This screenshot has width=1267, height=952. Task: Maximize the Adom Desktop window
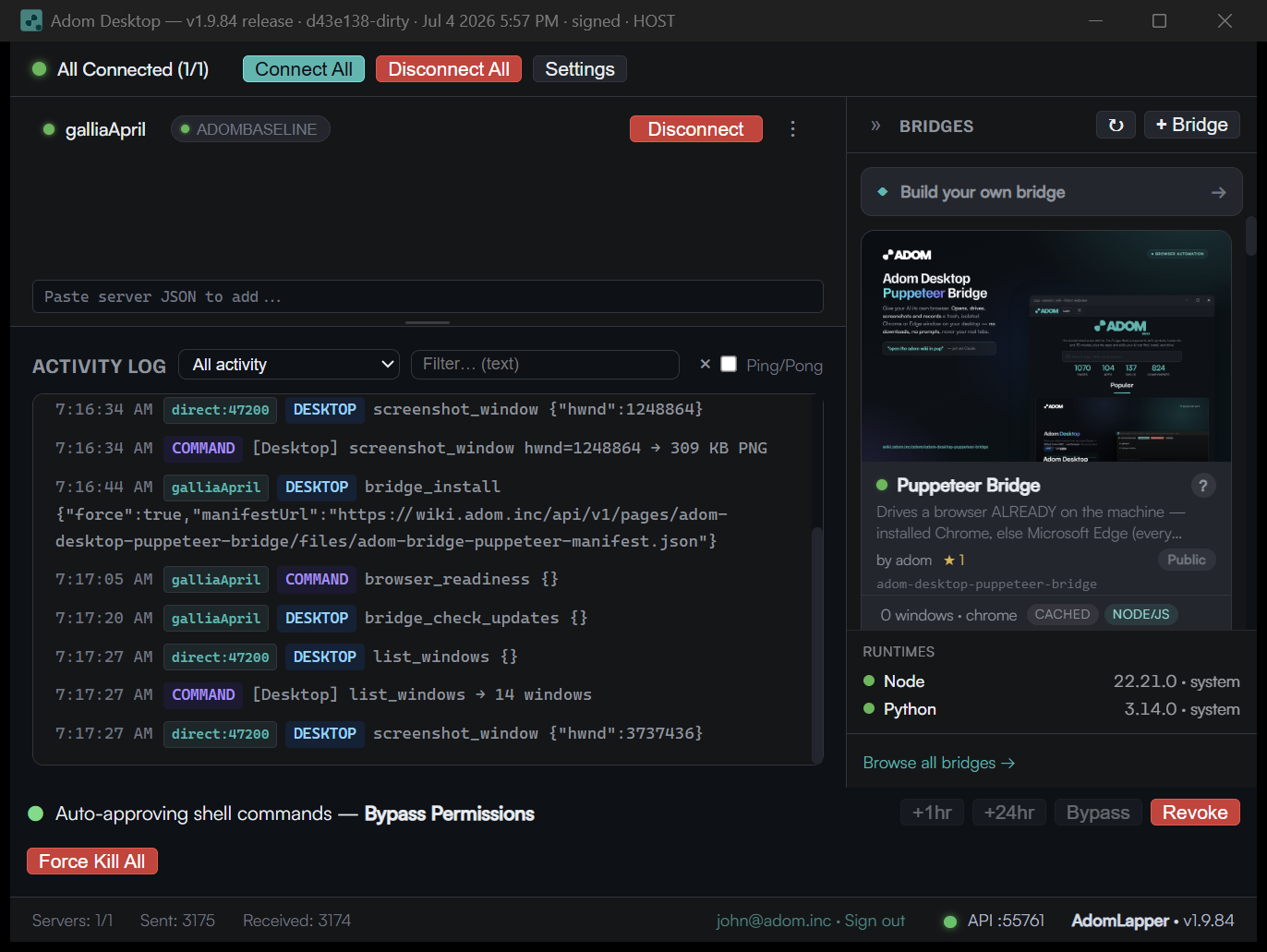coord(1160,20)
